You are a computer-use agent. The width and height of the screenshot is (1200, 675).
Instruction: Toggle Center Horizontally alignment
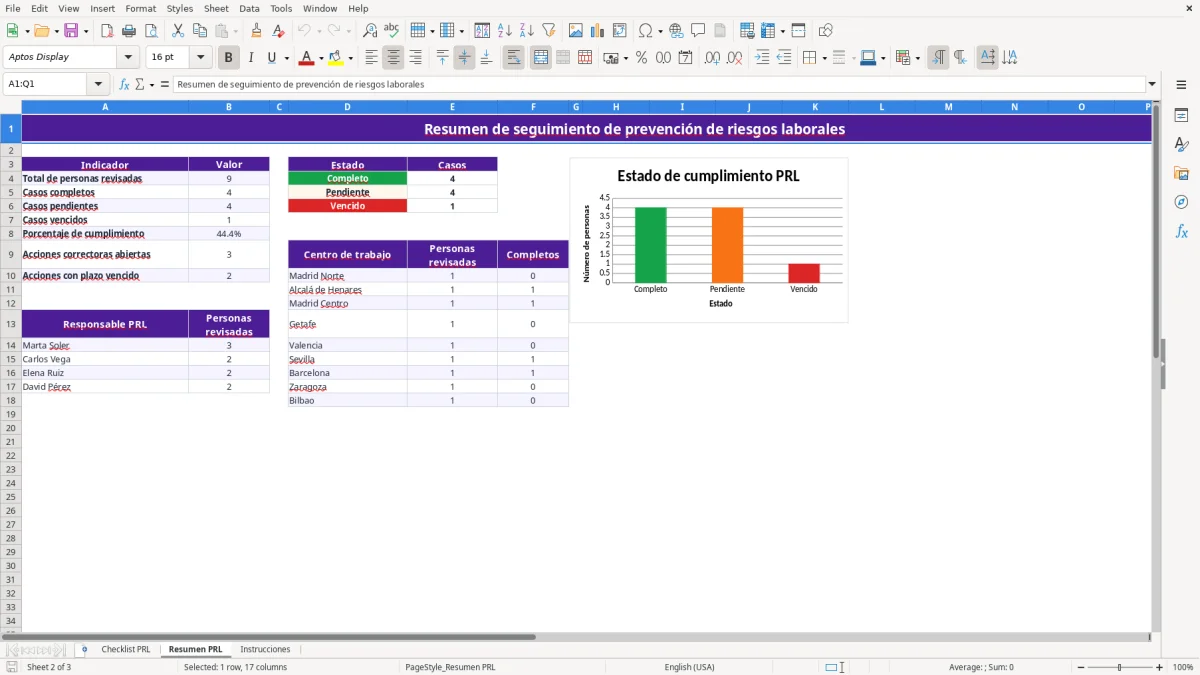[x=394, y=58]
